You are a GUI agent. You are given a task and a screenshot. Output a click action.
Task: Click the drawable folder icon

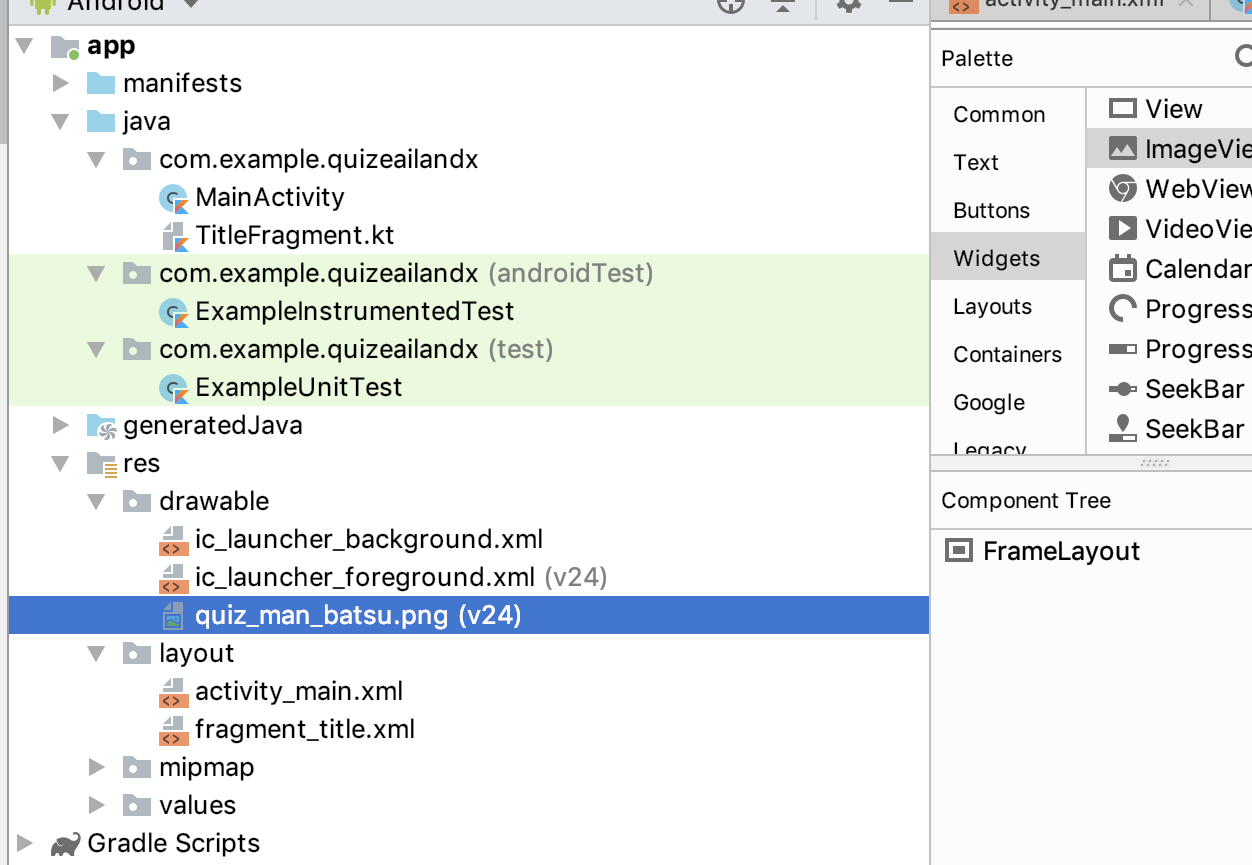[137, 501]
